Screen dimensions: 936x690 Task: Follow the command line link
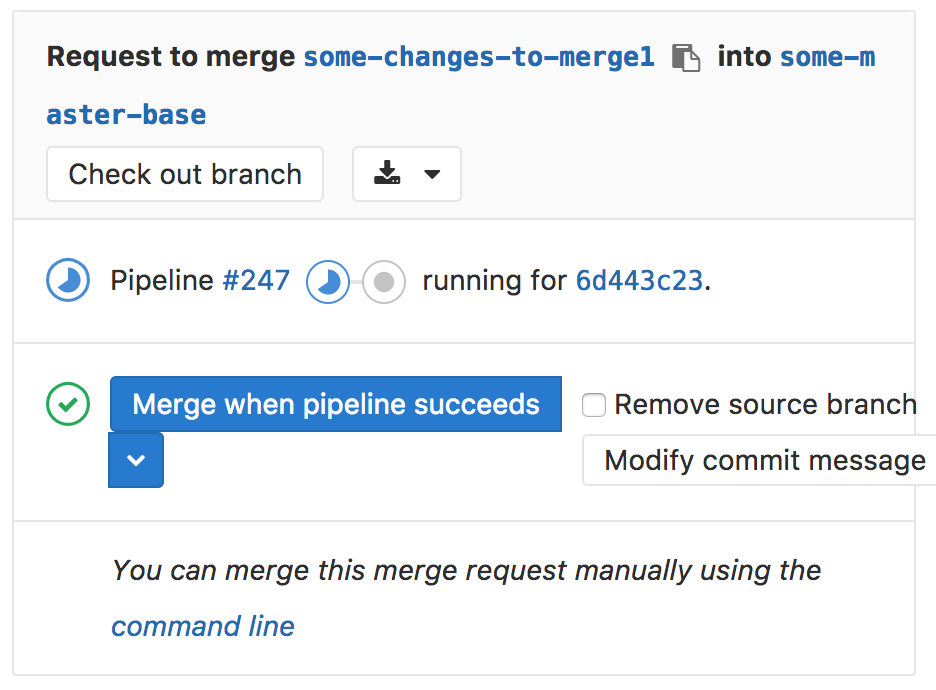click(x=203, y=626)
